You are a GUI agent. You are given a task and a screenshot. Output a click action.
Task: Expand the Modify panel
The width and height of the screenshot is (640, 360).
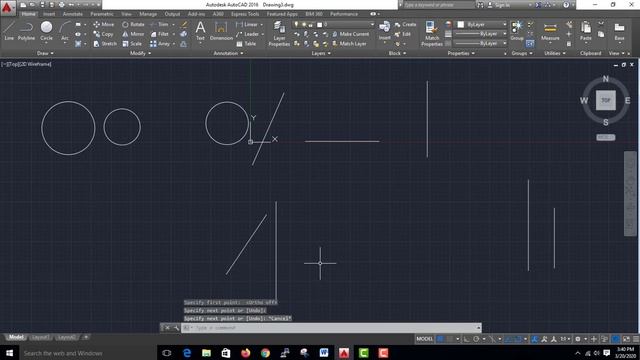(140, 53)
